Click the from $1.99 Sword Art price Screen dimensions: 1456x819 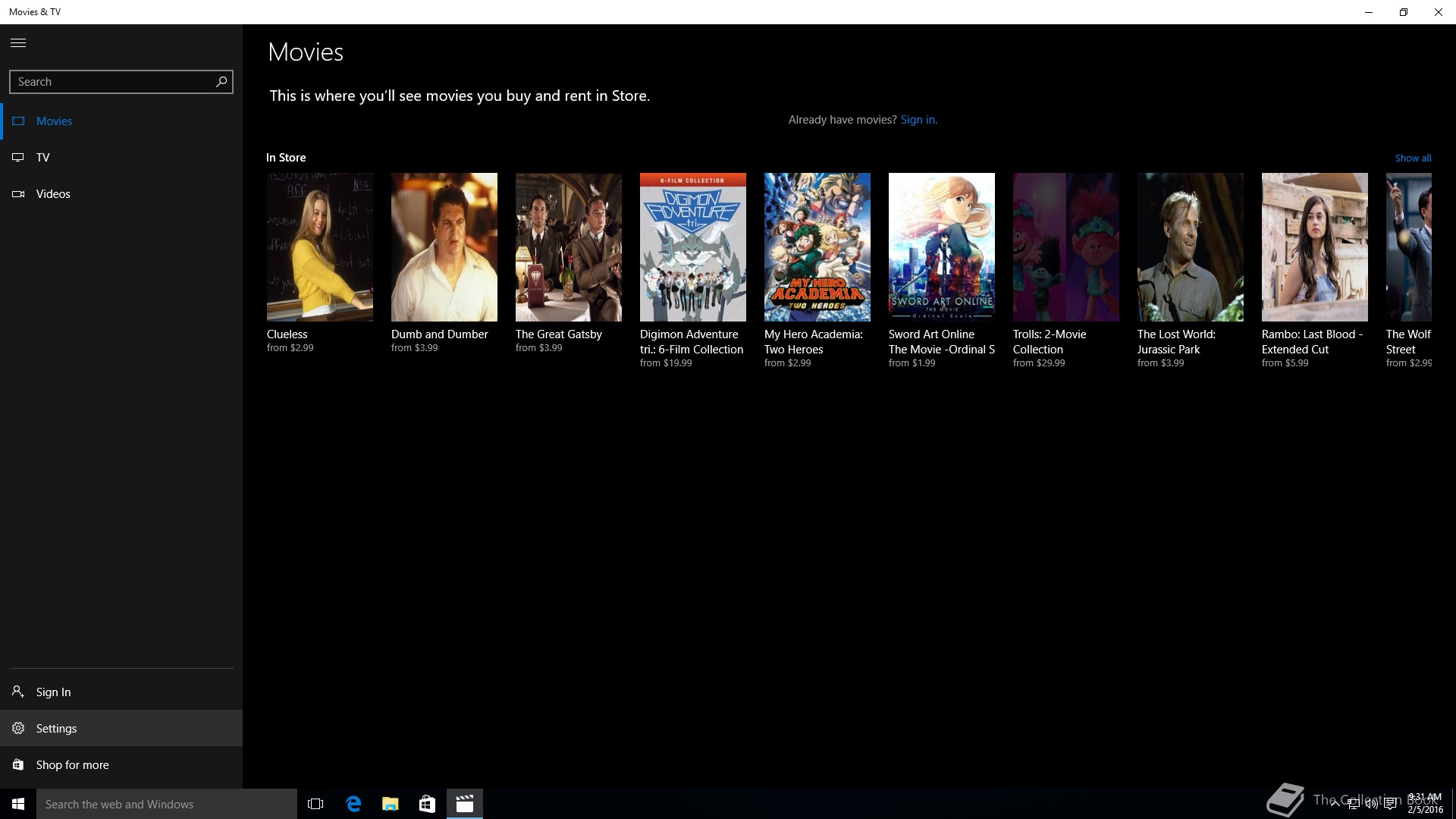912,363
